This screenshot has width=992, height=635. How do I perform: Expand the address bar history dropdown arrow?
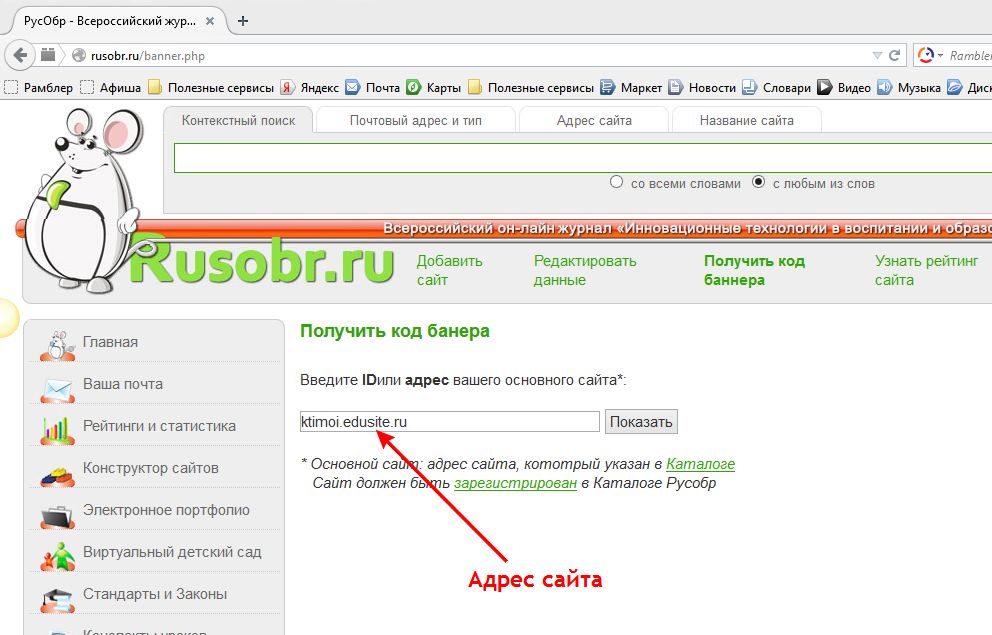[x=877, y=56]
